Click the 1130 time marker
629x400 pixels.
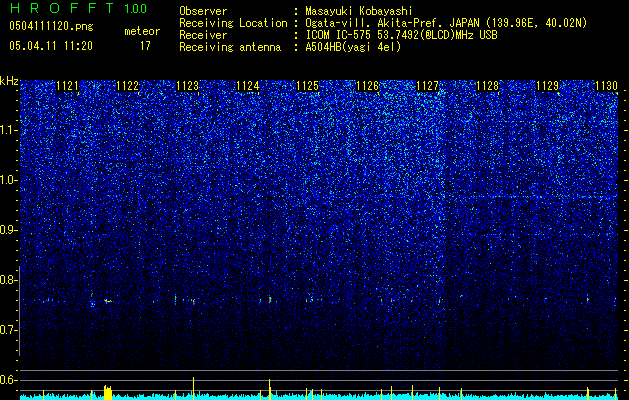tap(607, 86)
